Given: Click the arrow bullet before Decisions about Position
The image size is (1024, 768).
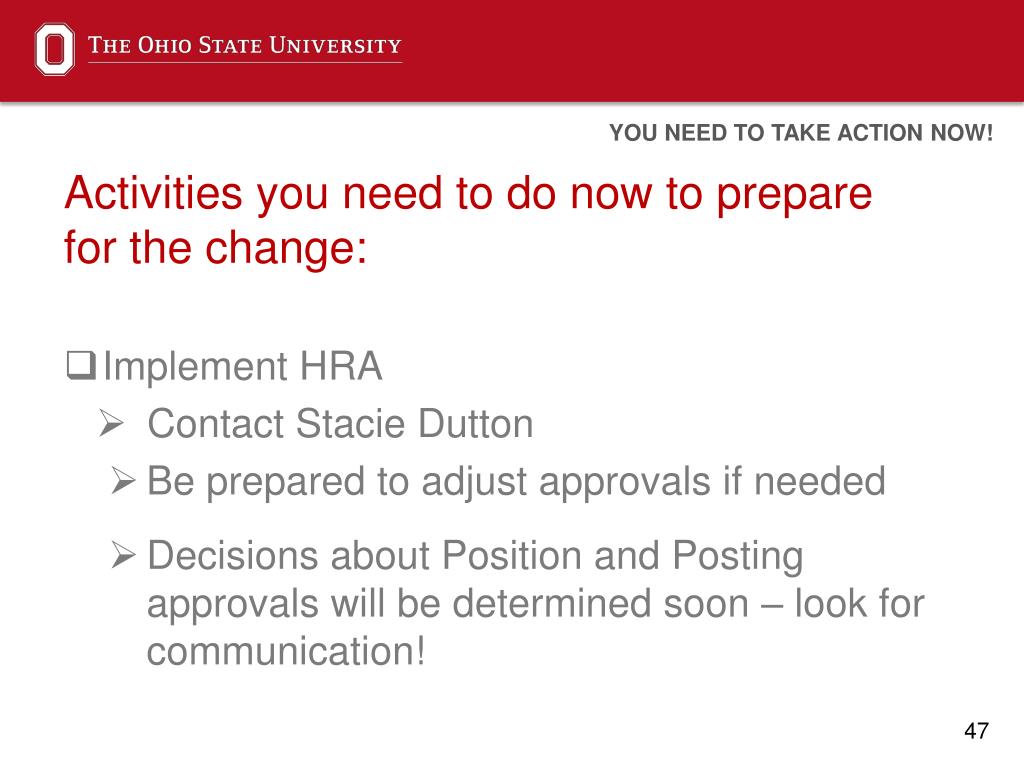Looking at the screenshot, I should pyautogui.click(x=123, y=555).
